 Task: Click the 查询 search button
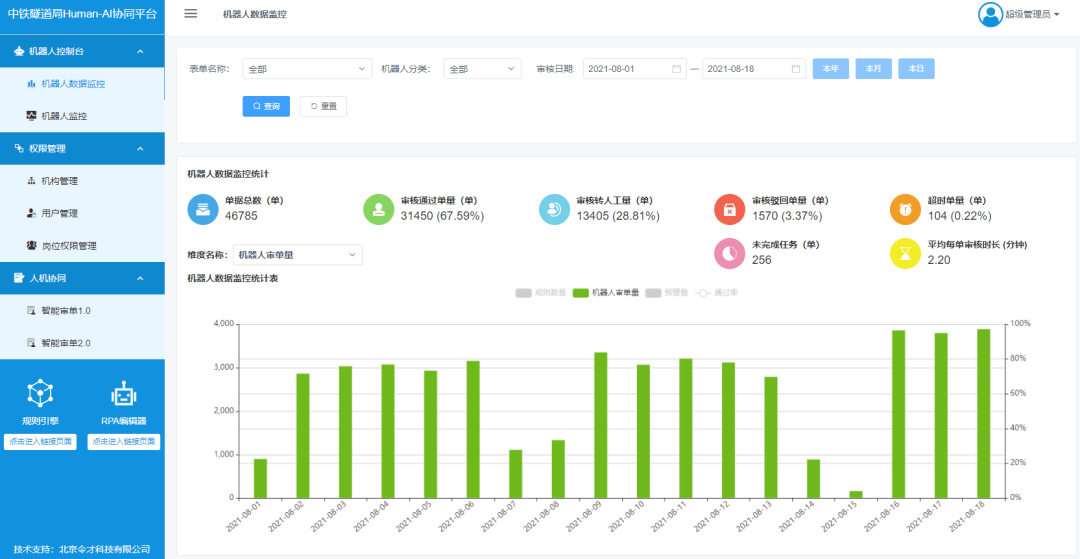(266, 106)
